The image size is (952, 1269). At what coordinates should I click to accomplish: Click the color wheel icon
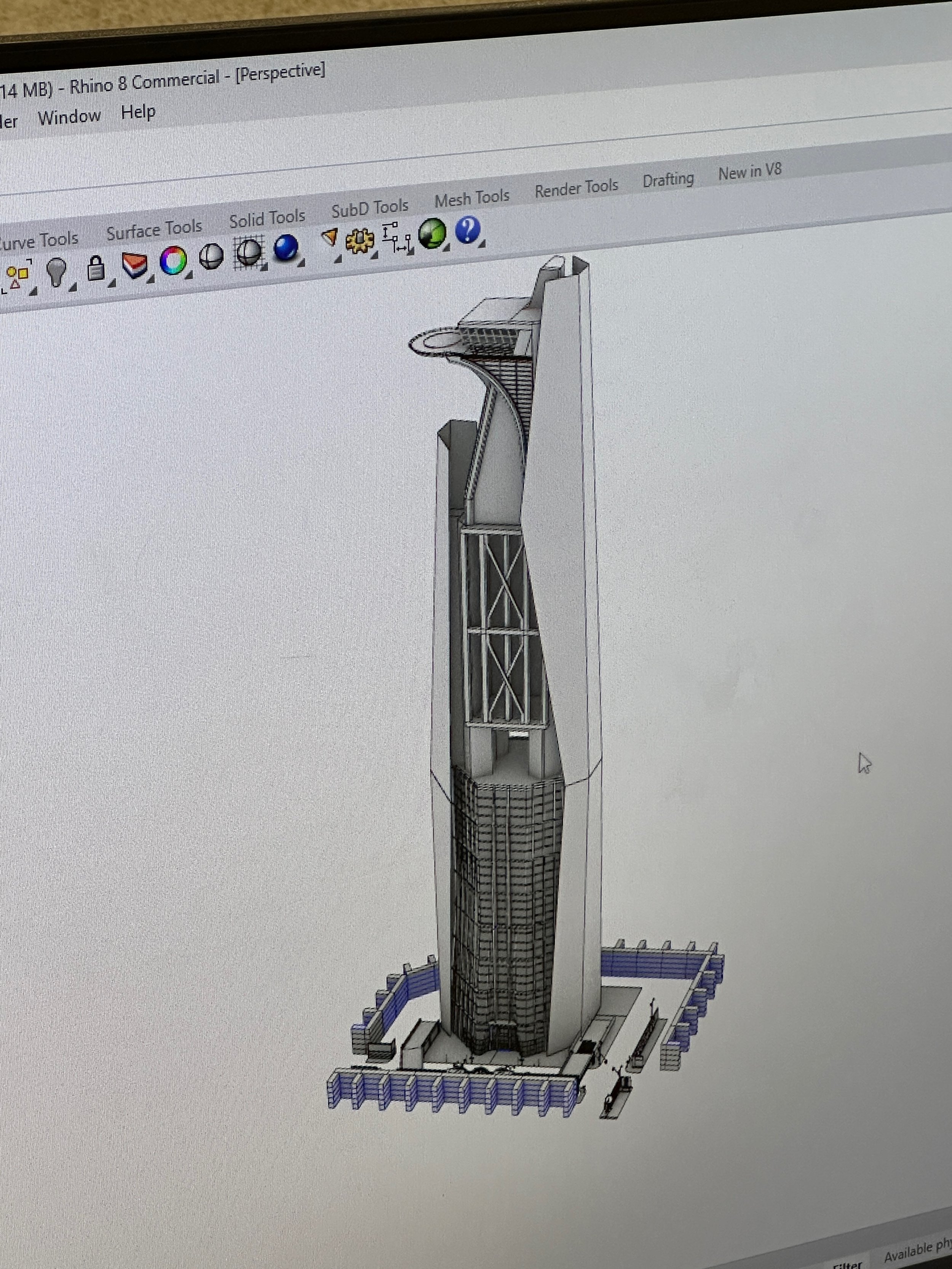click(x=173, y=260)
